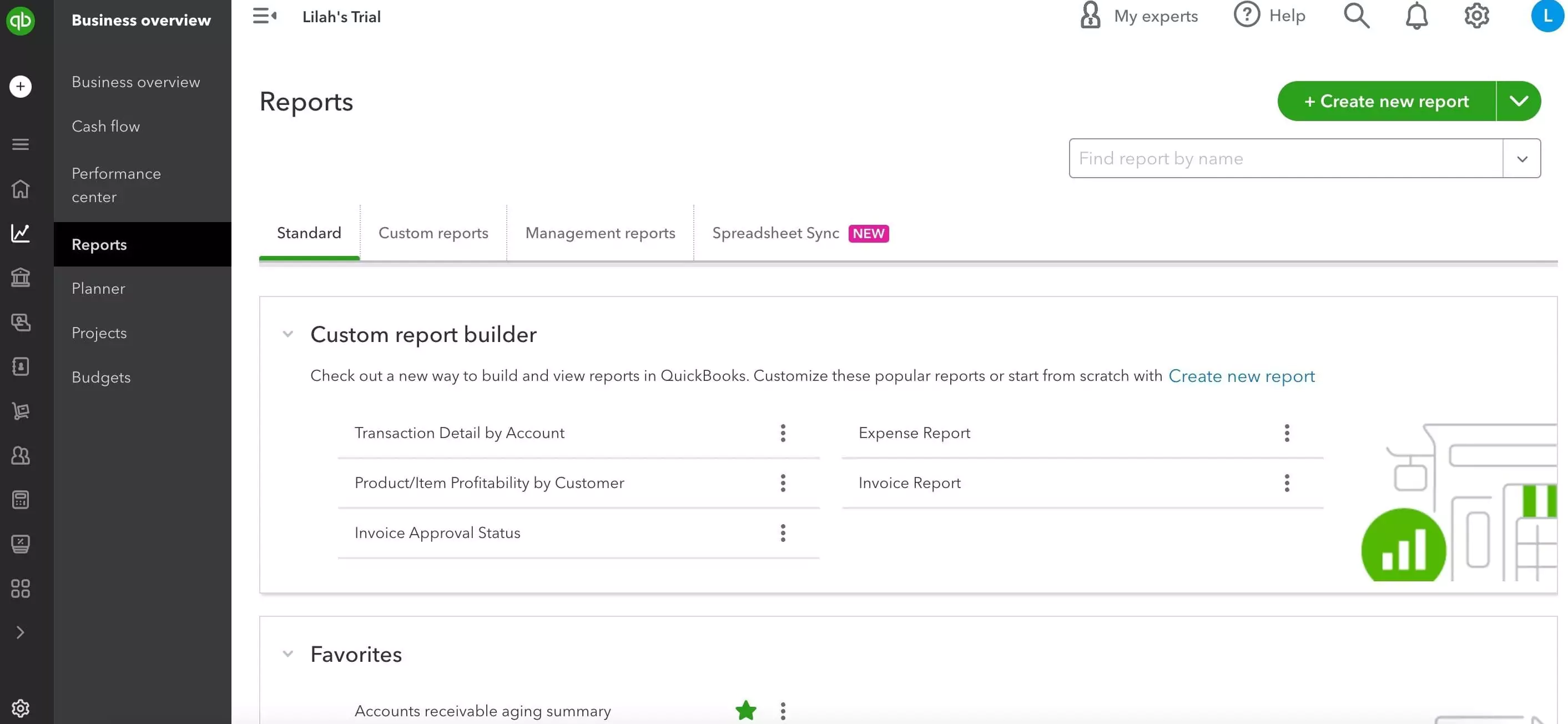Click the QuickBooks logo icon

point(20,20)
